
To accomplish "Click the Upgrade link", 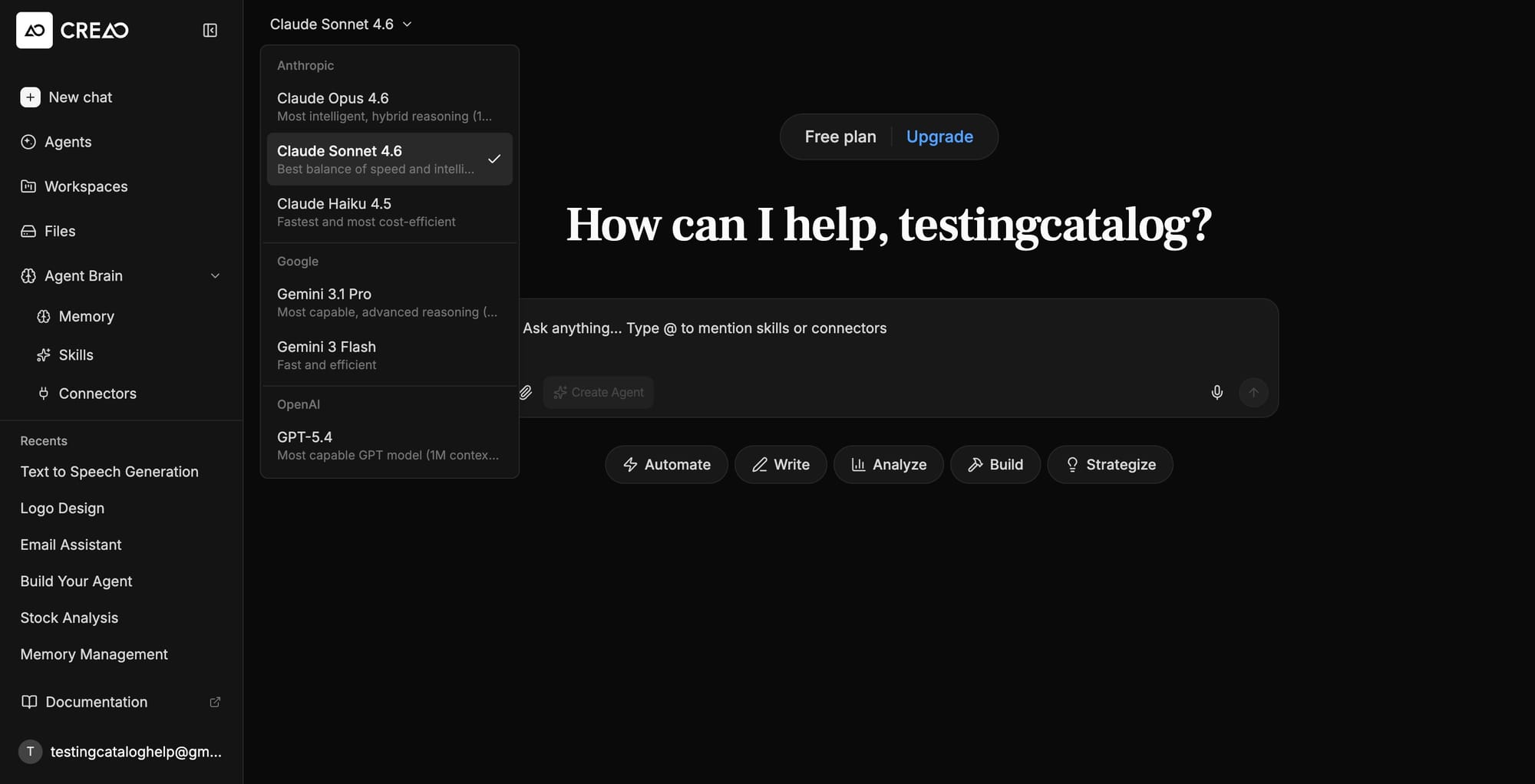I will click(939, 137).
